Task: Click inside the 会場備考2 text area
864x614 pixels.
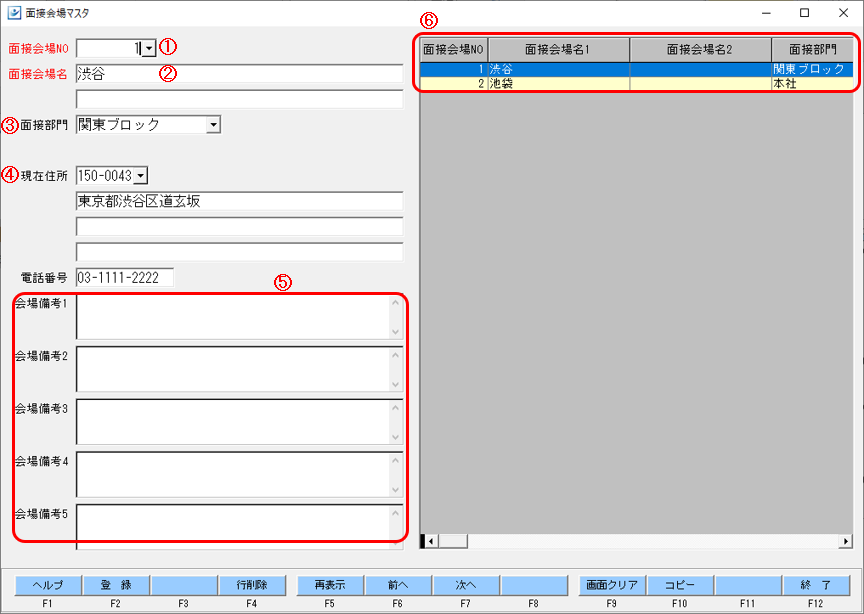Action: (233, 369)
